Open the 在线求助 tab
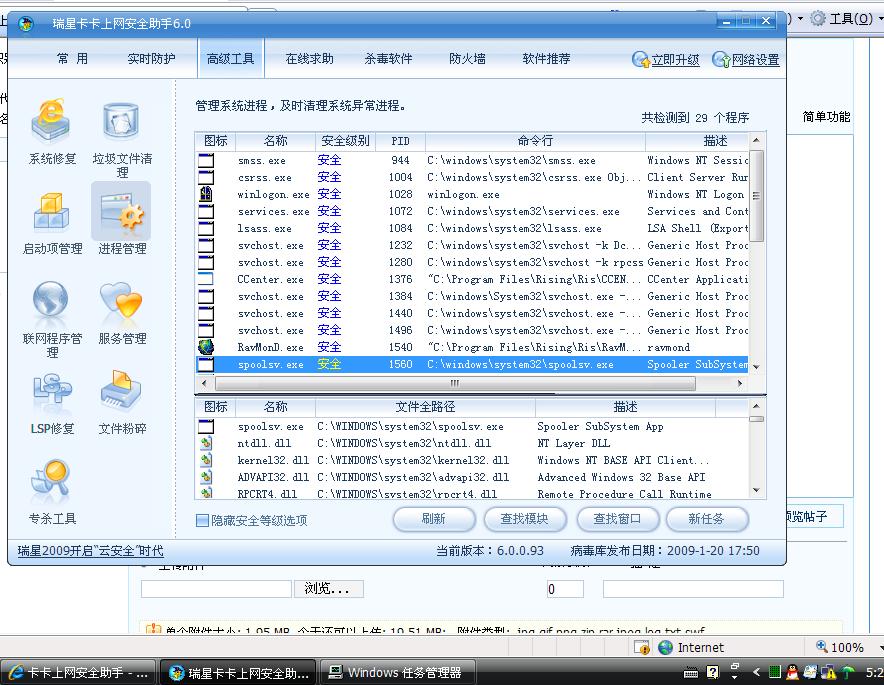 pyautogui.click(x=310, y=59)
